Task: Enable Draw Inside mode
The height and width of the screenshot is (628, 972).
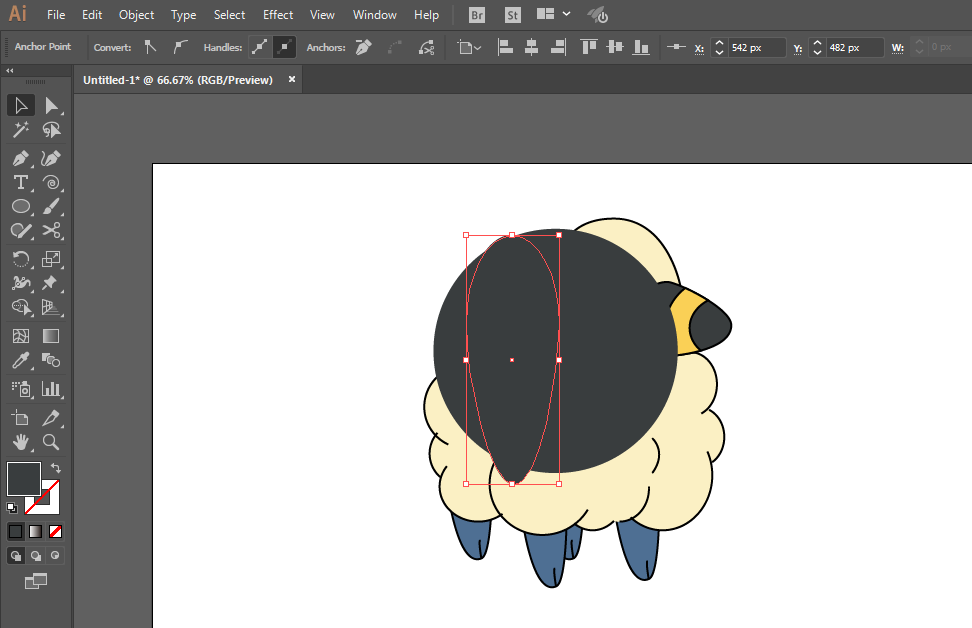Action: click(x=55, y=555)
